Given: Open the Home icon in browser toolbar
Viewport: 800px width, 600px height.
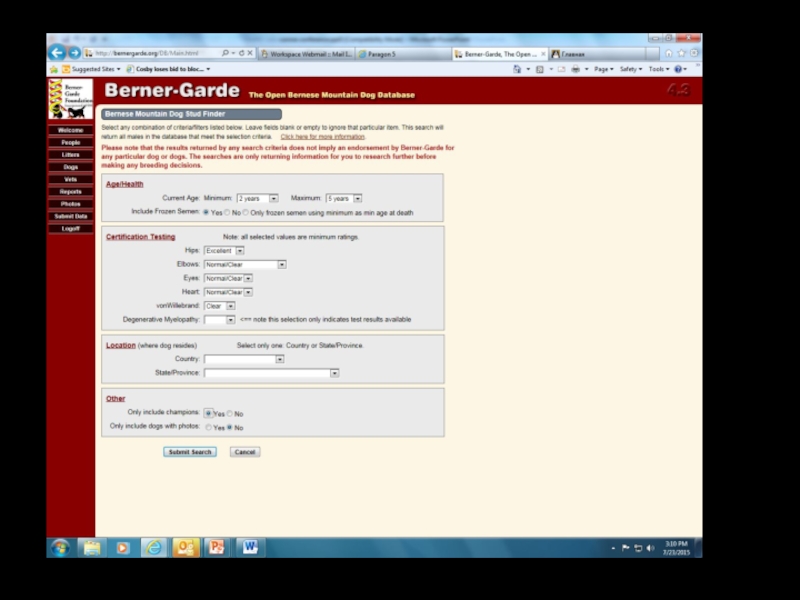Looking at the screenshot, I should click(669, 53).
